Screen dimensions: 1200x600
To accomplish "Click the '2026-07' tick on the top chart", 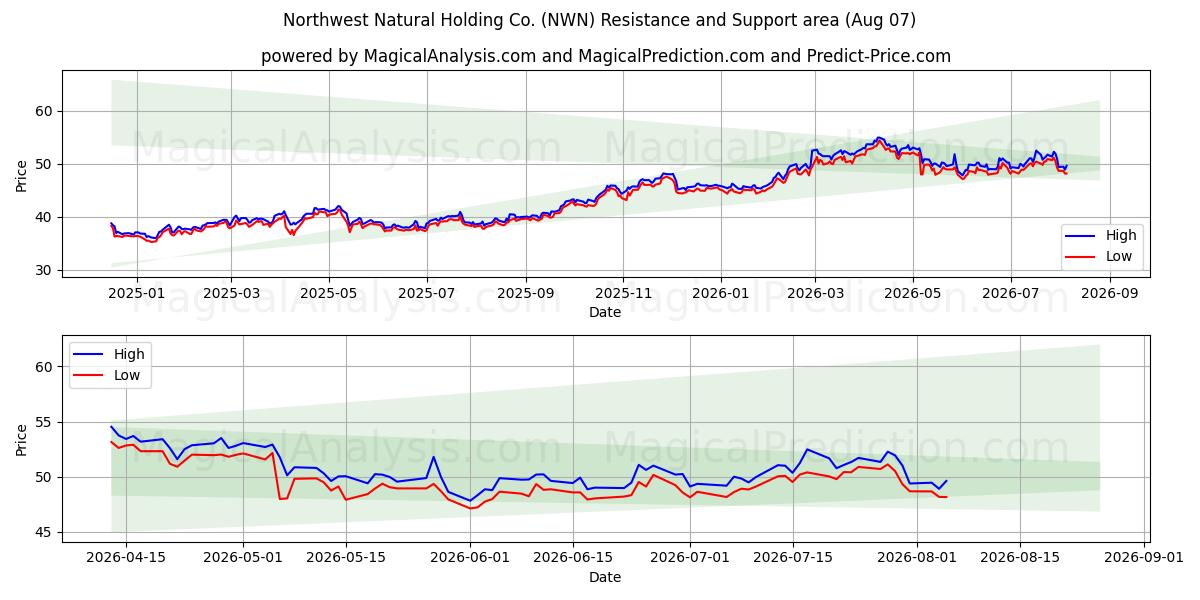I will (1010, 293).
